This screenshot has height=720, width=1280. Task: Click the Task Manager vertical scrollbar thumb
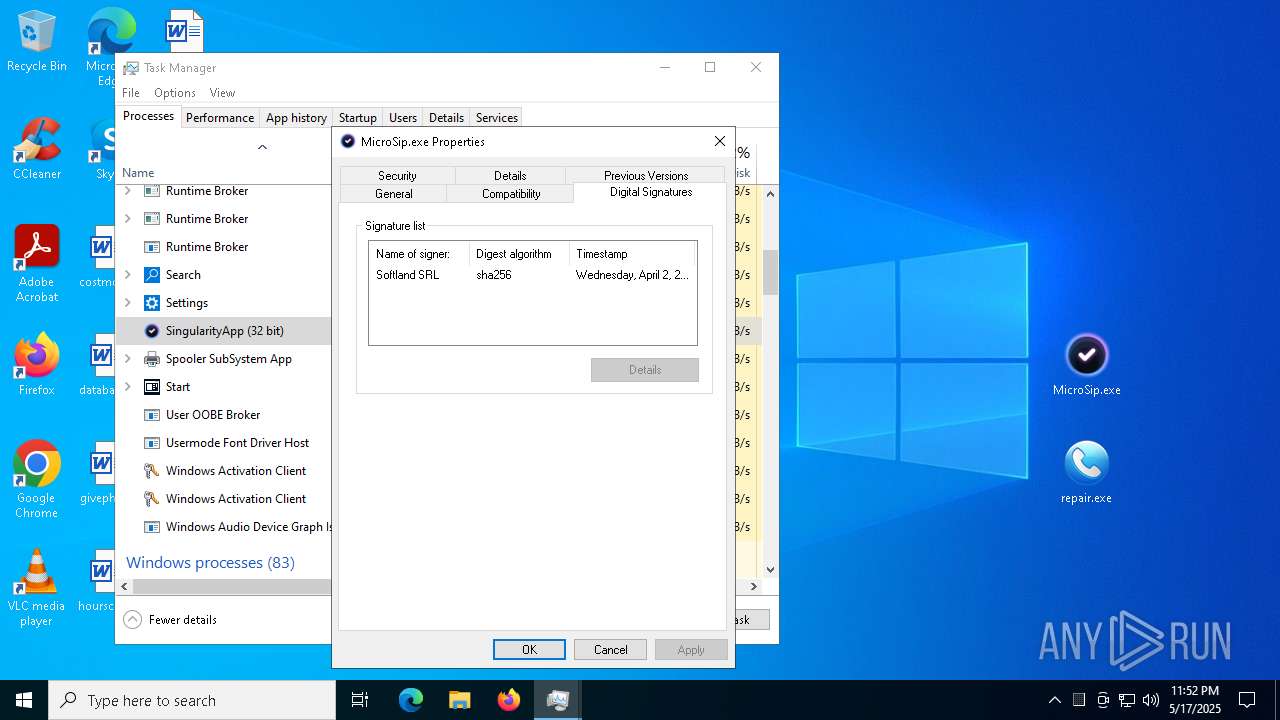(770, 272)
